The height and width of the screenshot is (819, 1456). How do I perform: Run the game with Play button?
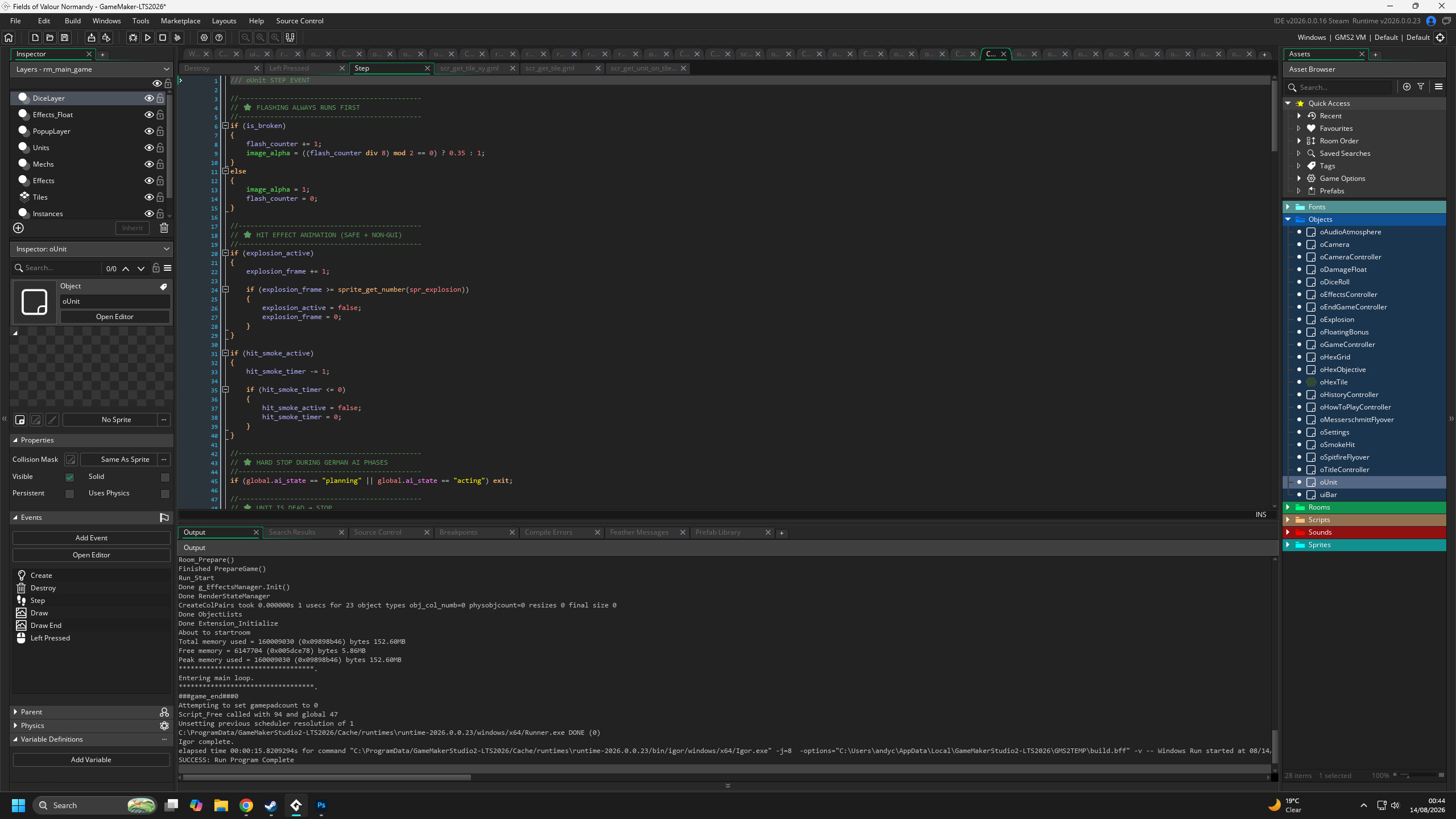pyautogui.click(x=148, y=38)
